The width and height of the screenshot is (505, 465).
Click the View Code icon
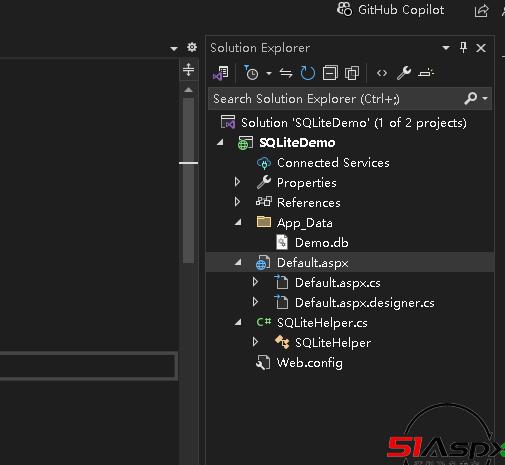click(382, 73)
